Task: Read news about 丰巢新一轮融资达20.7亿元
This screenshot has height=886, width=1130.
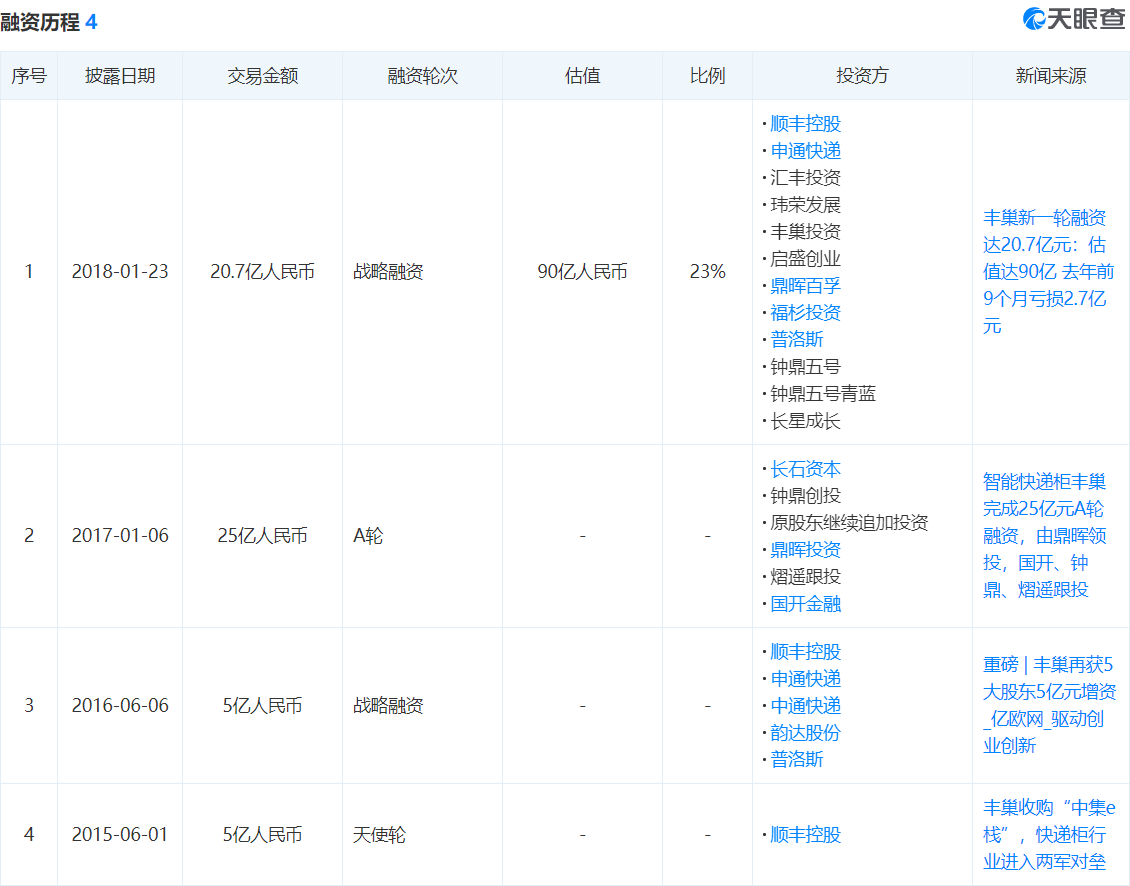Action: [1045, 272]
